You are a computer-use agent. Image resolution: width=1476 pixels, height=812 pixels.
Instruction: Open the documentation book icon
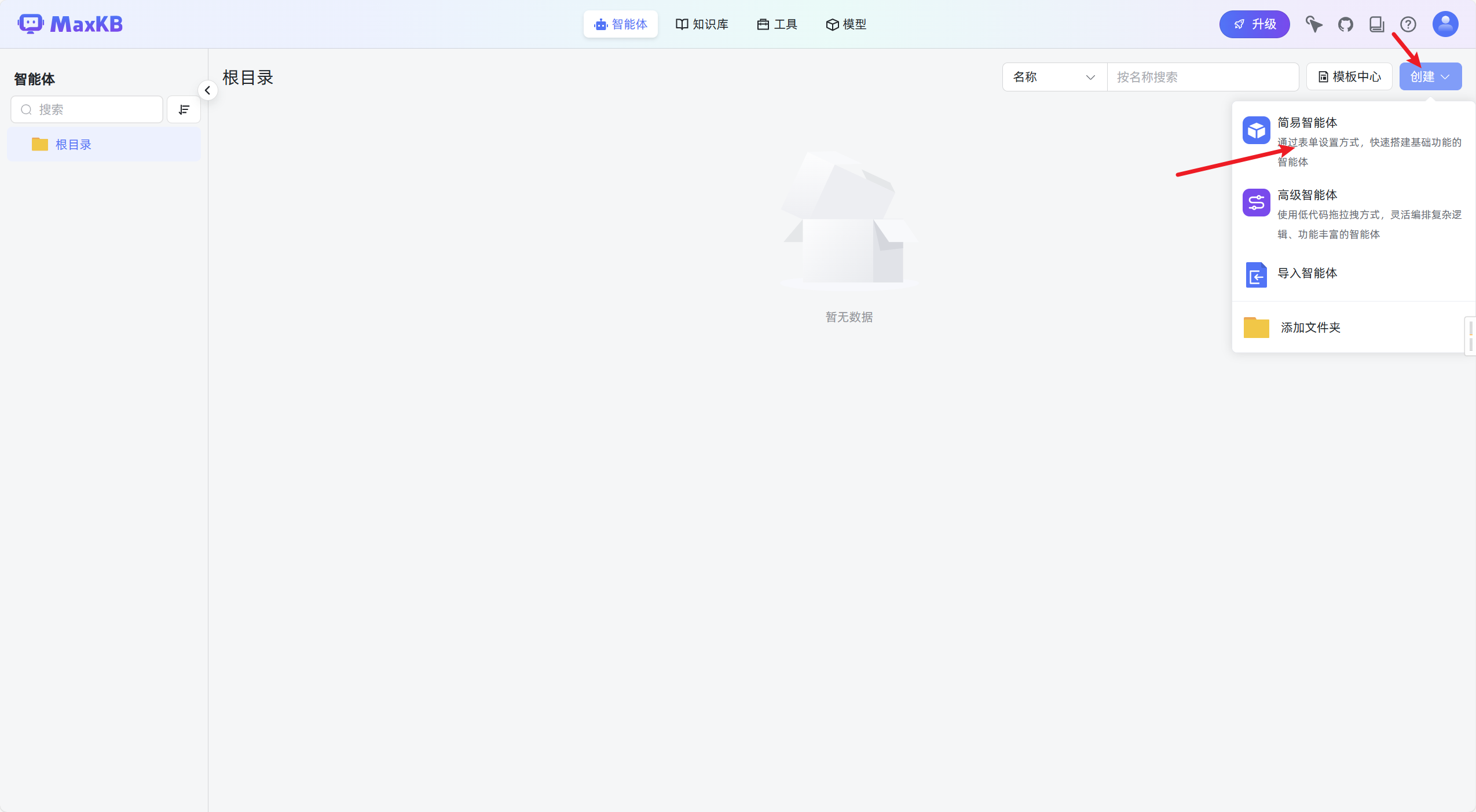pyautogui.click(x=1376, y=24)
